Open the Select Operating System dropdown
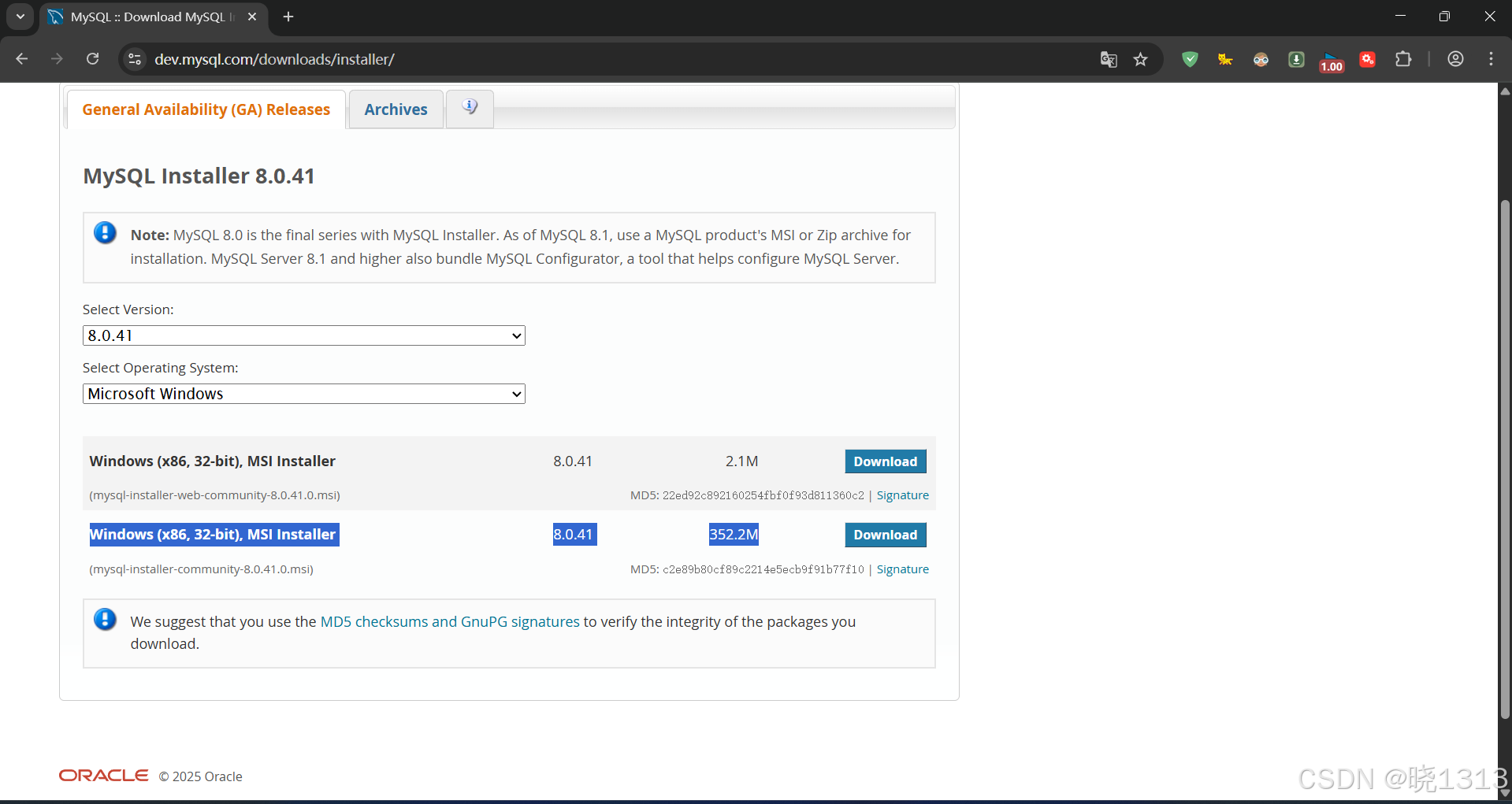1512x804 pixels. click(304, 394)
